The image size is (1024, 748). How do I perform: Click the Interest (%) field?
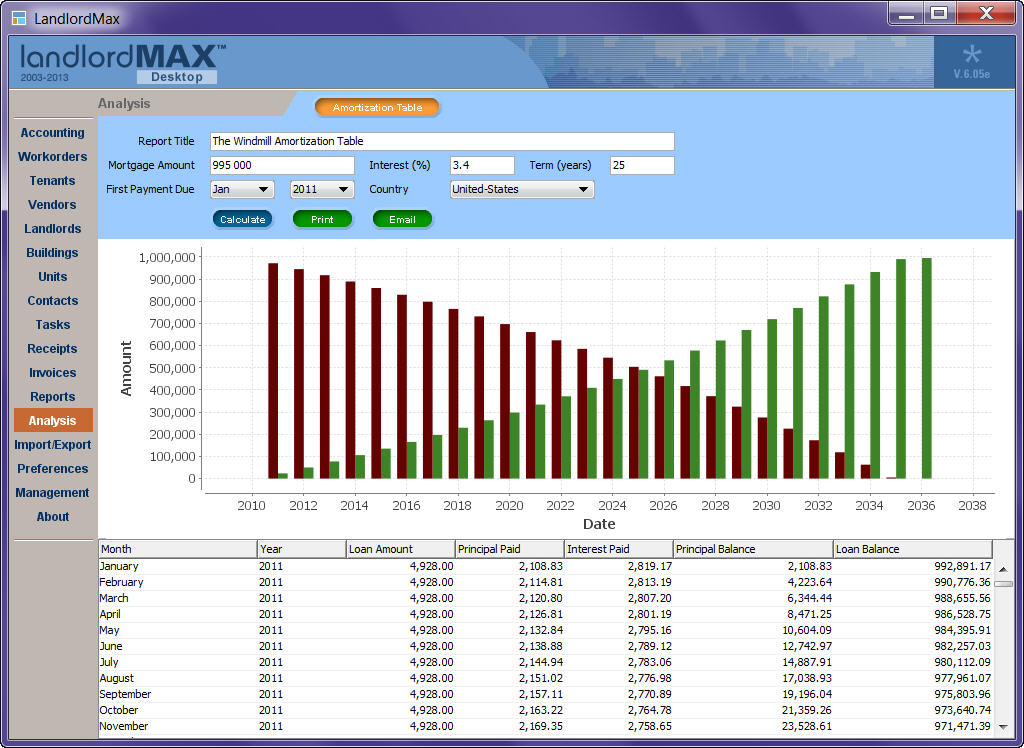point(482,165)
